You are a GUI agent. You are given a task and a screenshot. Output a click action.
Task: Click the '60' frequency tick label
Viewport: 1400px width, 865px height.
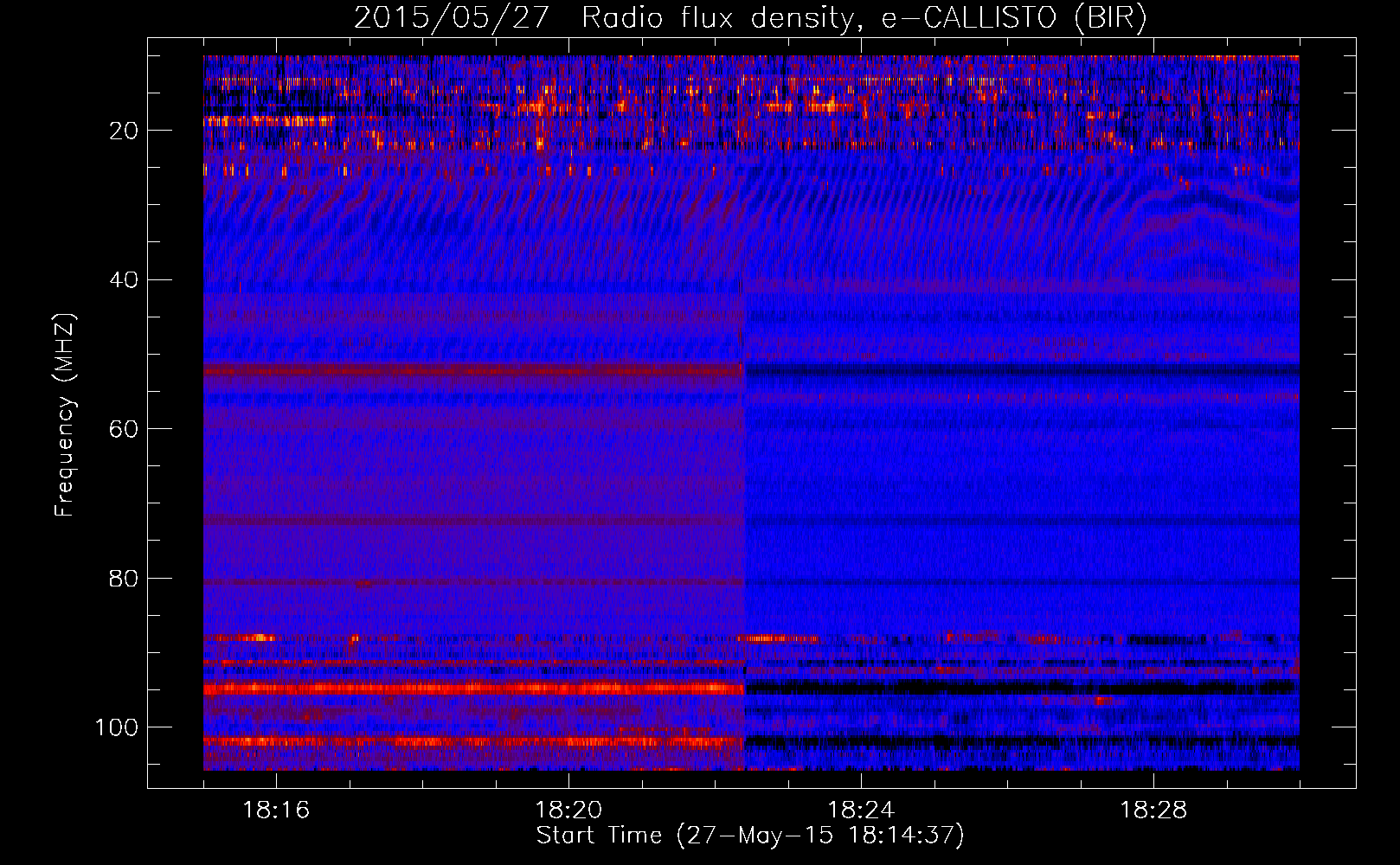(x=125, y=429)
